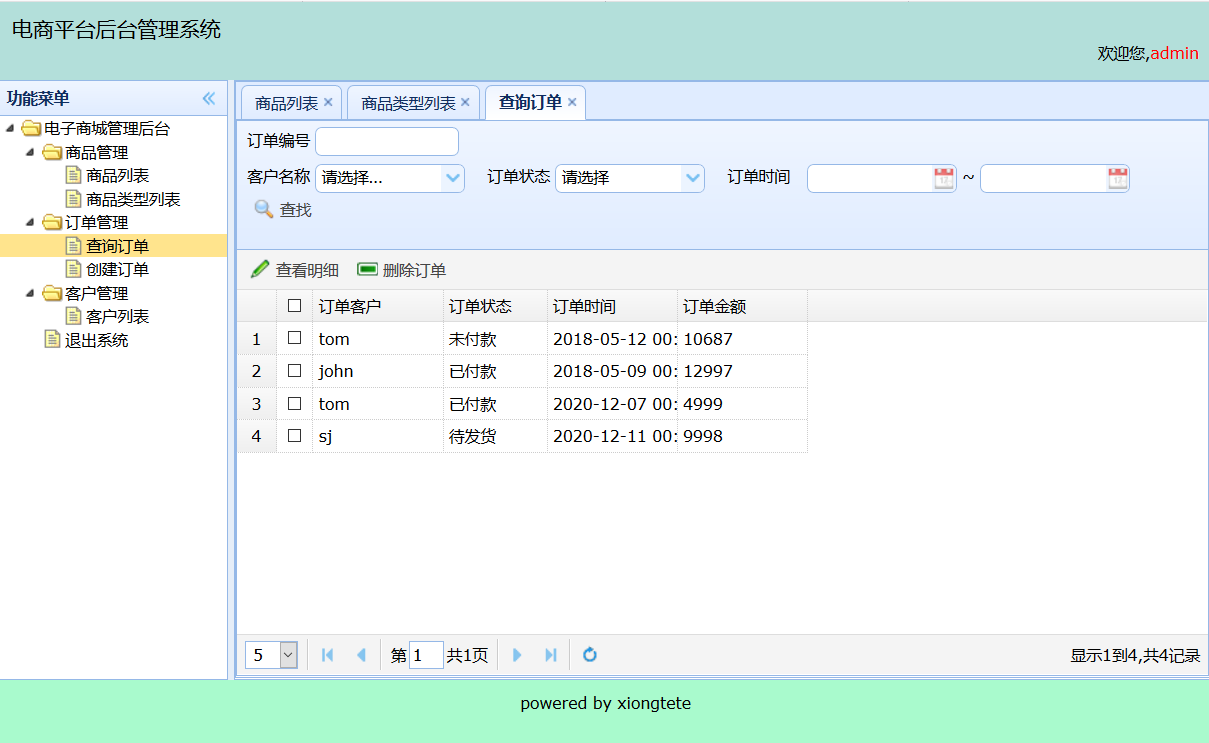The image size is (1209, 743).
Task: Collapse the 客户管理 tree node arrow
Action: 31,293
